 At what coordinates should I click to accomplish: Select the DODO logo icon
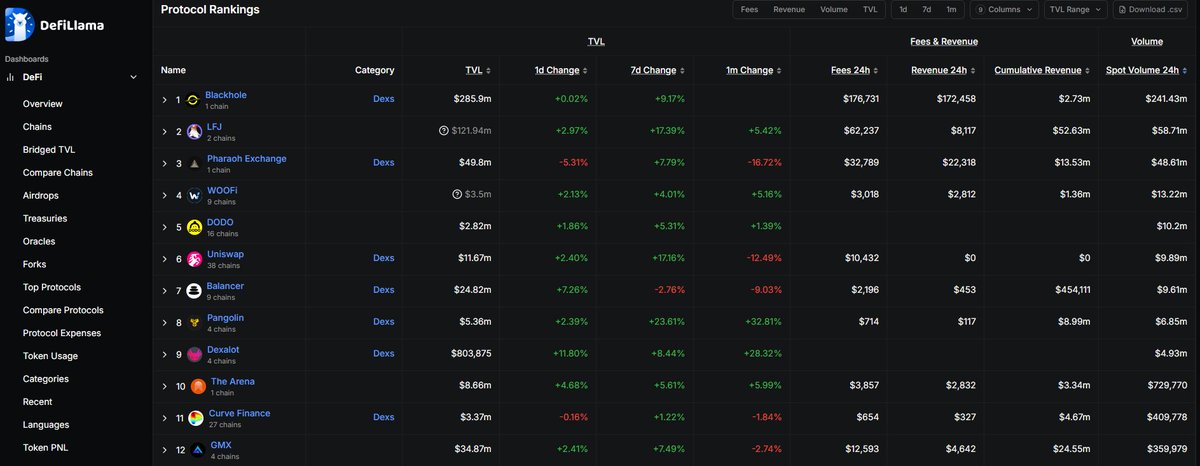[194, 227]
